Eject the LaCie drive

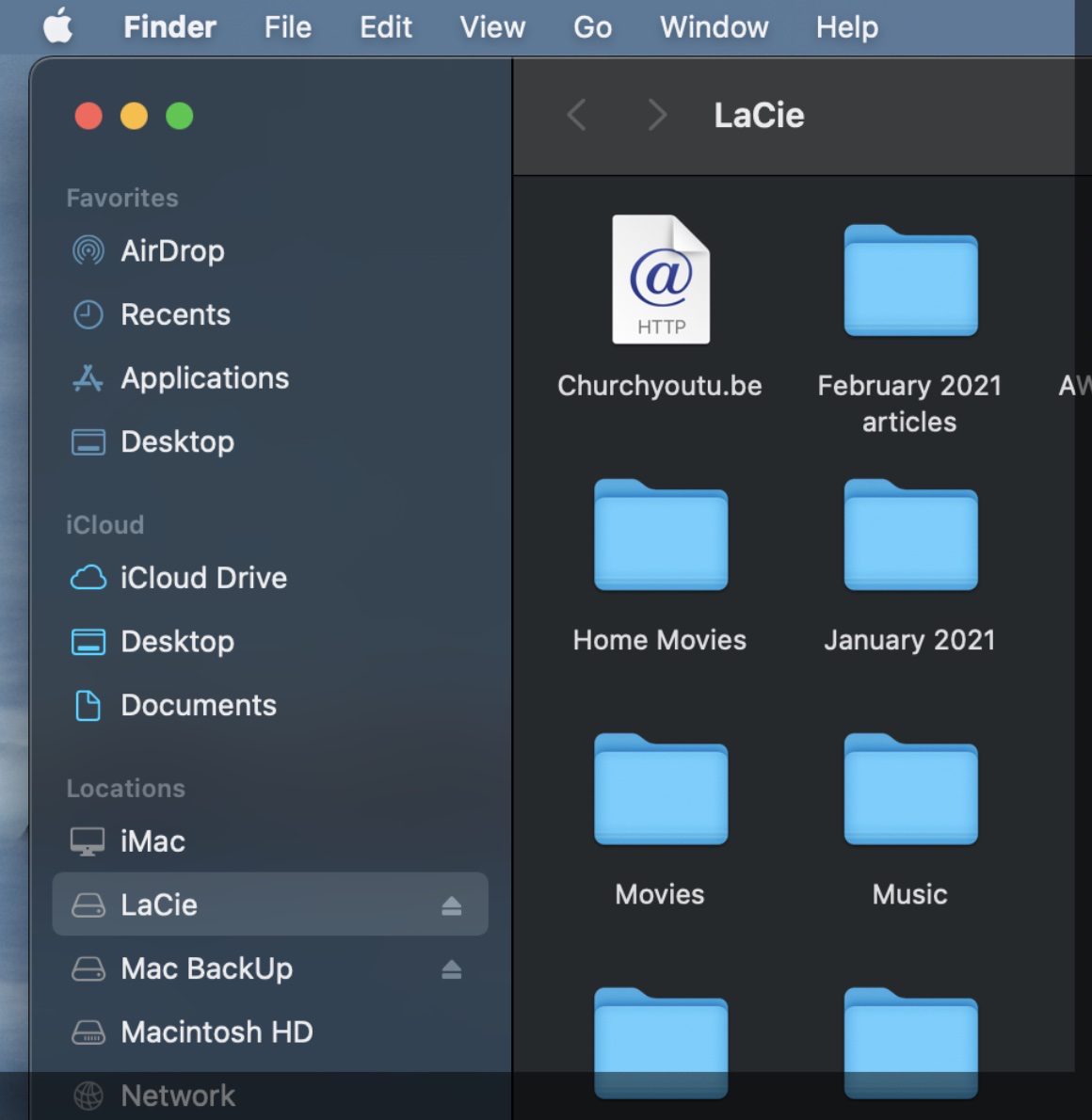pos(452,905)
